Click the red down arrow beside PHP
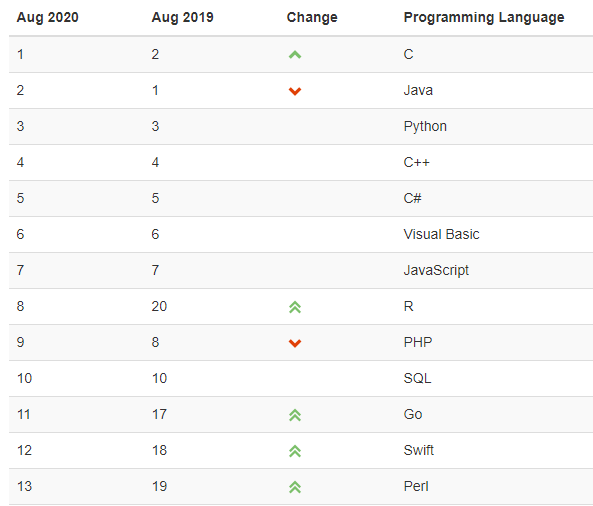593x506 pixels. pos(295,343)
